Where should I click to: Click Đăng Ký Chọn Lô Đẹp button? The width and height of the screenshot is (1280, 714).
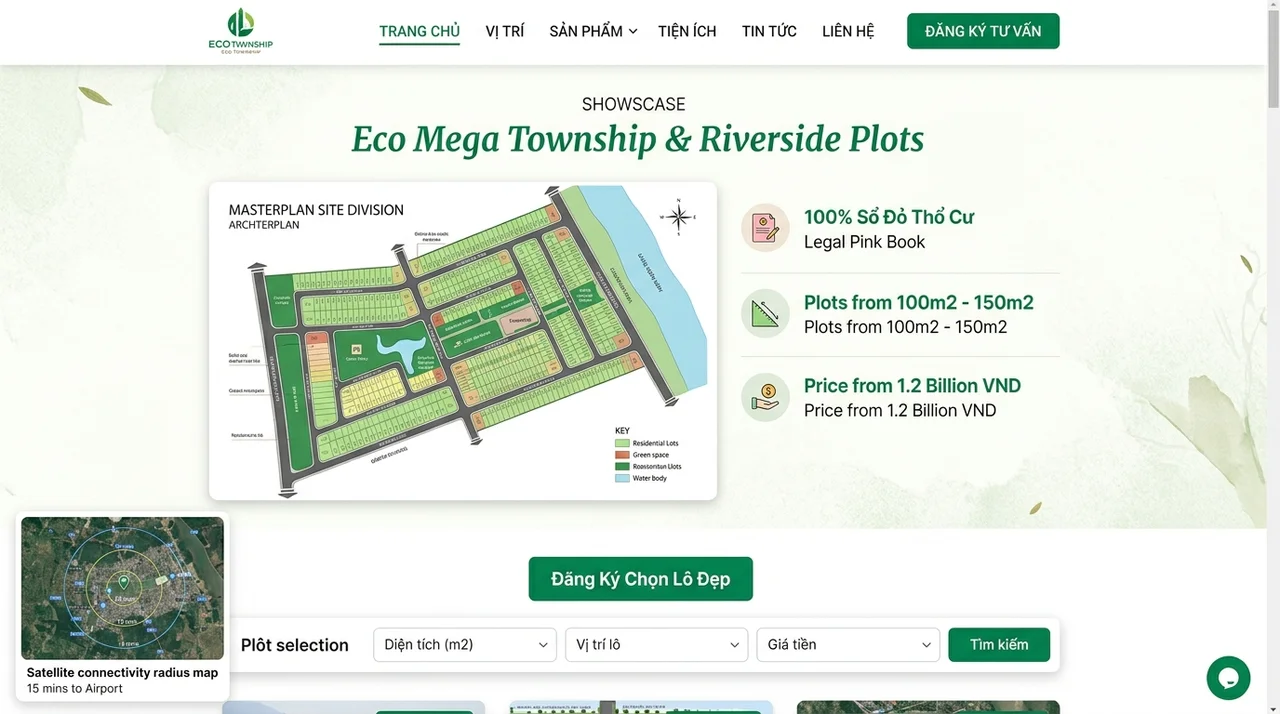click(x=640, y=579)
